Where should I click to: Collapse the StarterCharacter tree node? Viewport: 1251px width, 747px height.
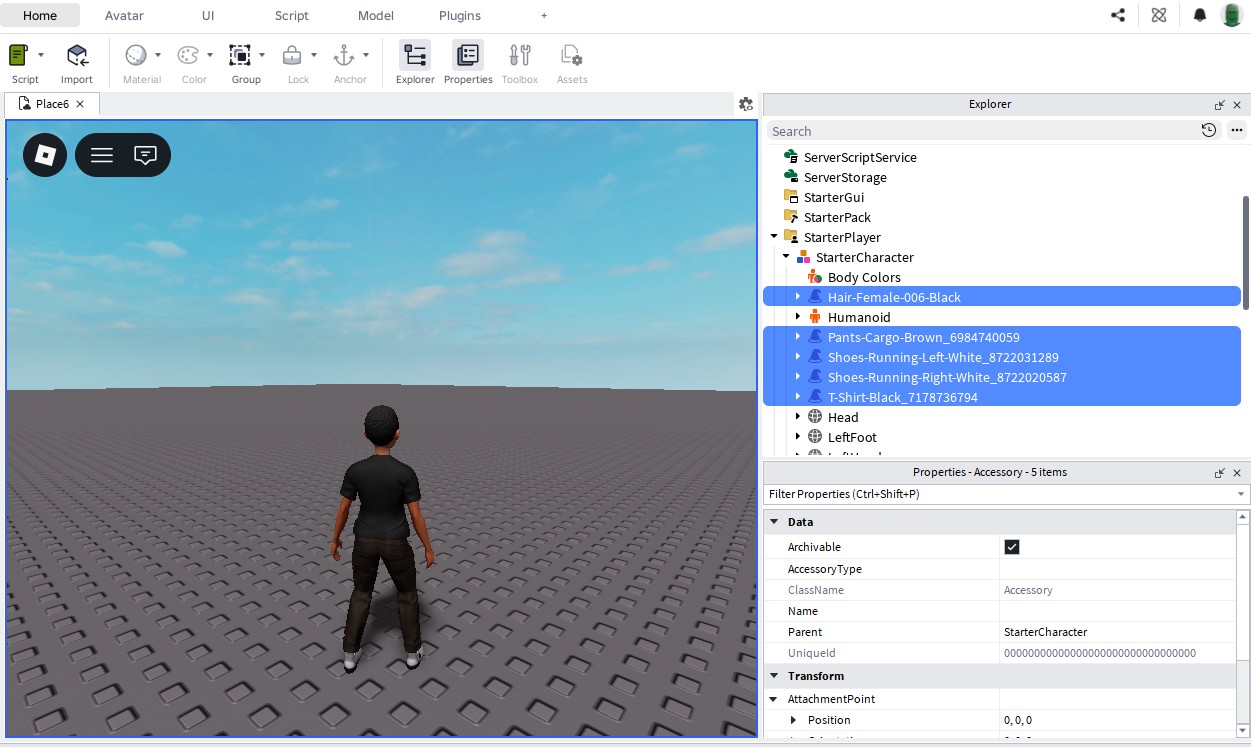click(786, 257)
